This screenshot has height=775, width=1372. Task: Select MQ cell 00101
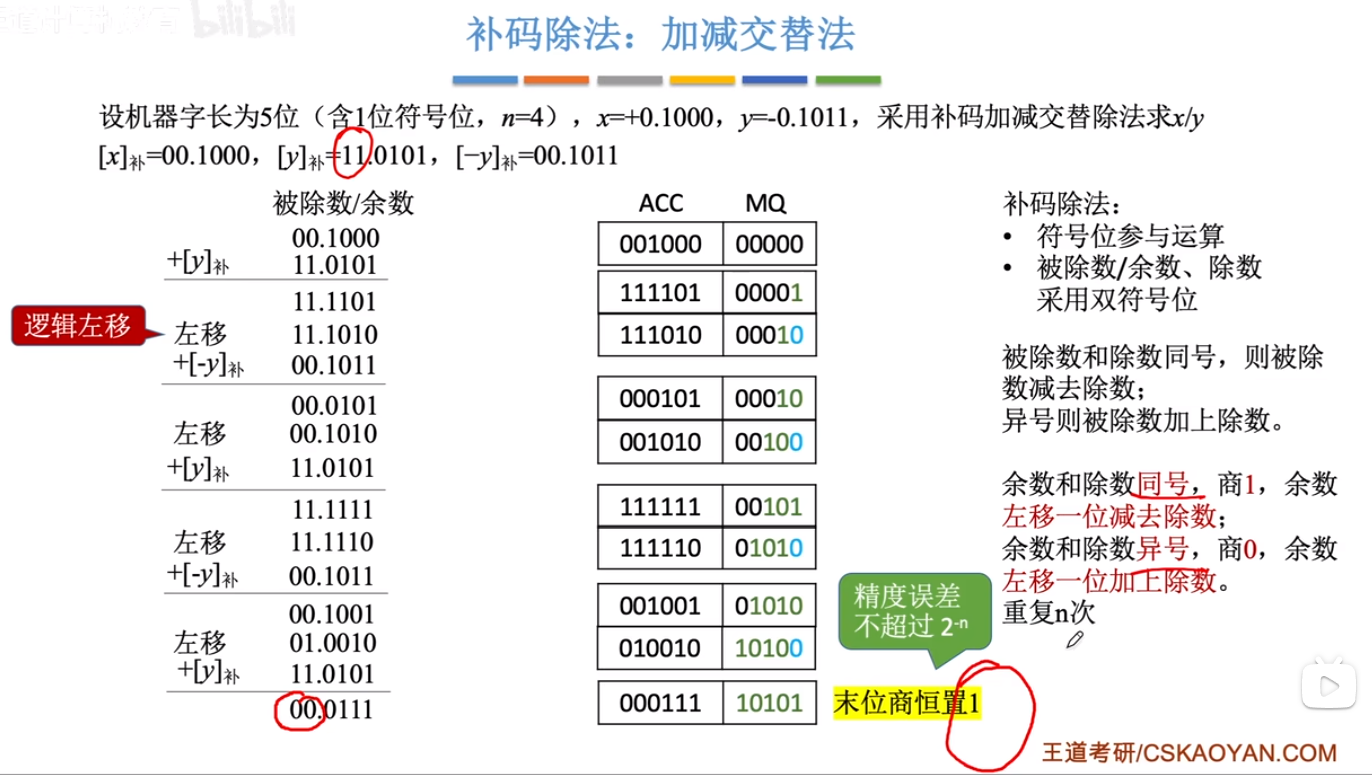[769, 506]
